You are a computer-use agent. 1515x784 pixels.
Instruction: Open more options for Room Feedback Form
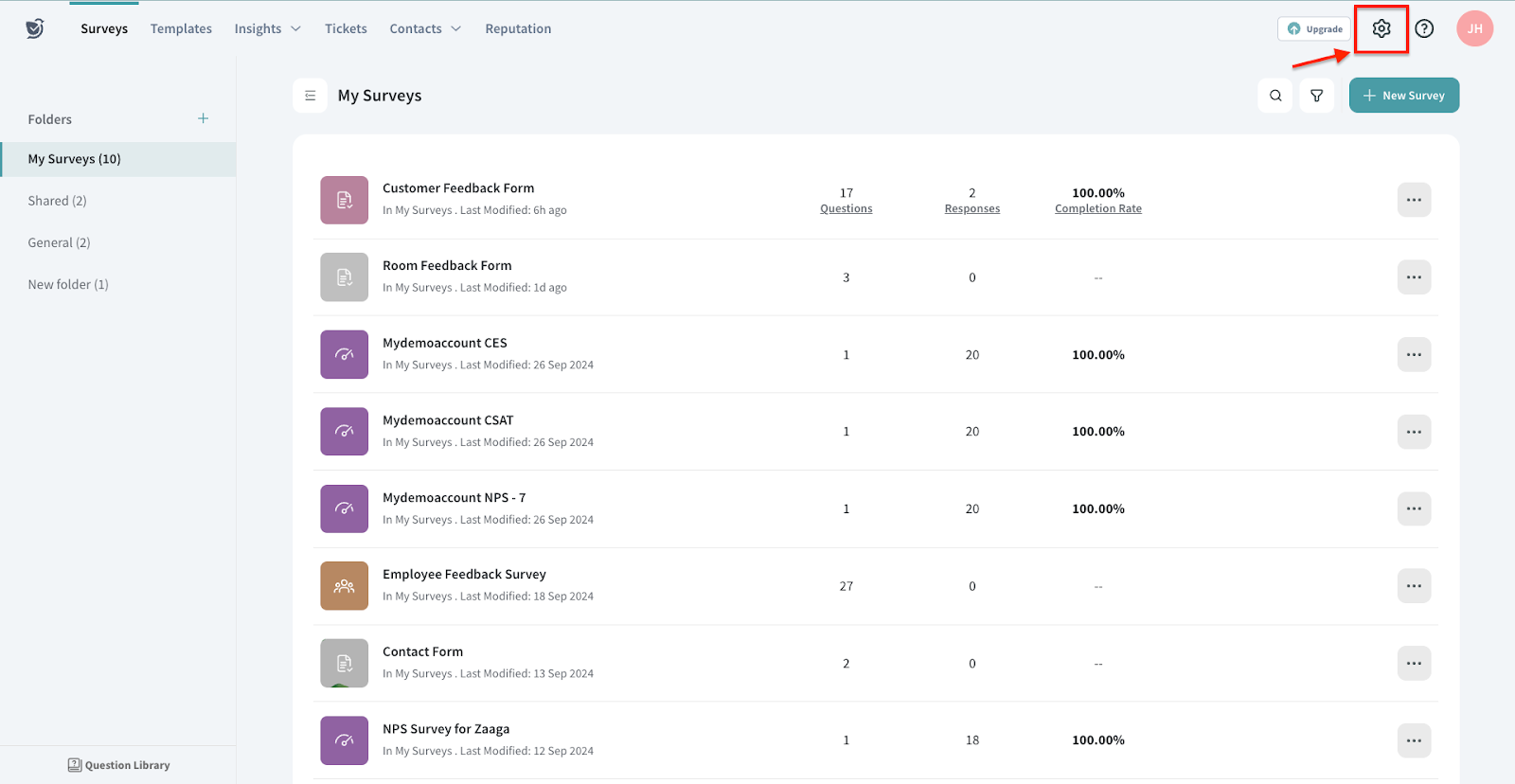(1414, 277)
